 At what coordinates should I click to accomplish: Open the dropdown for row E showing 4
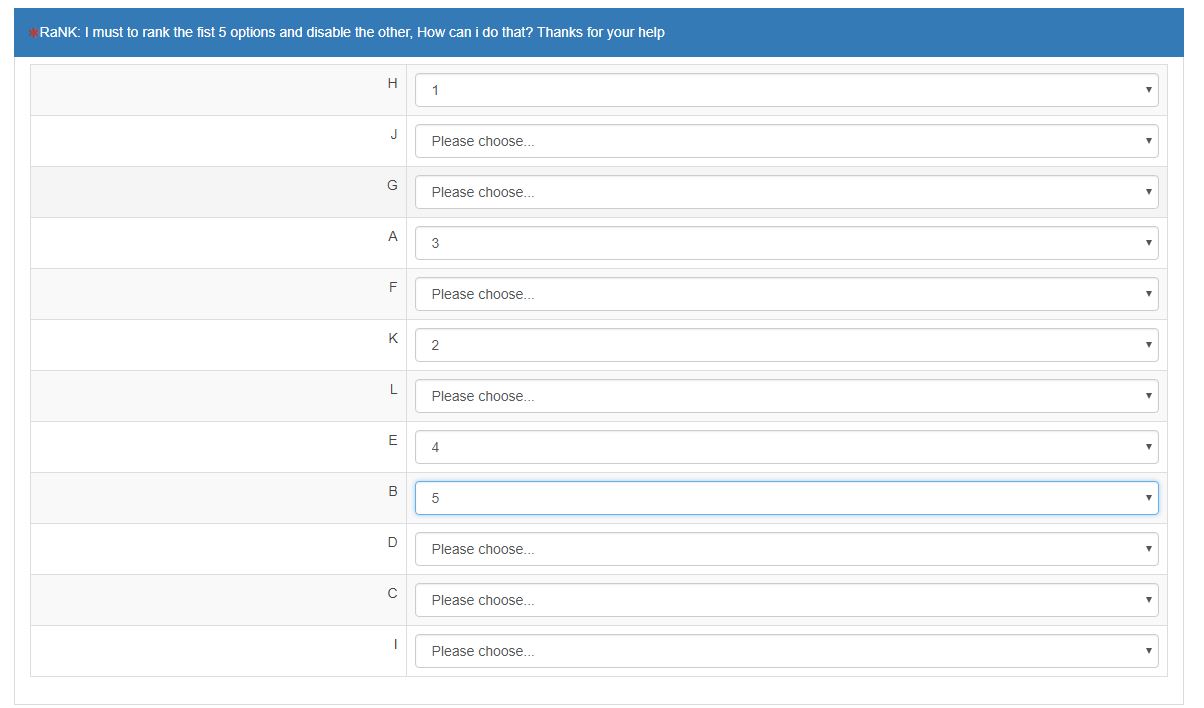[786, 447]
